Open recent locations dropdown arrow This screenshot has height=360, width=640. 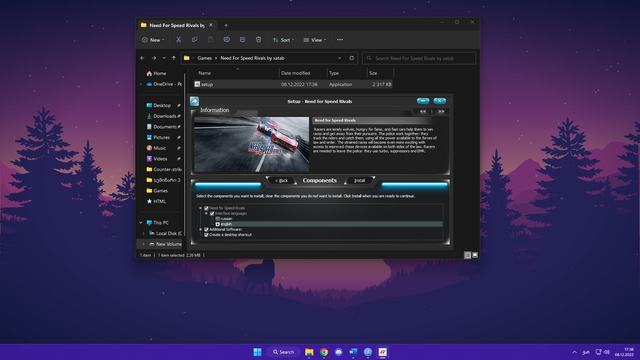164,58
